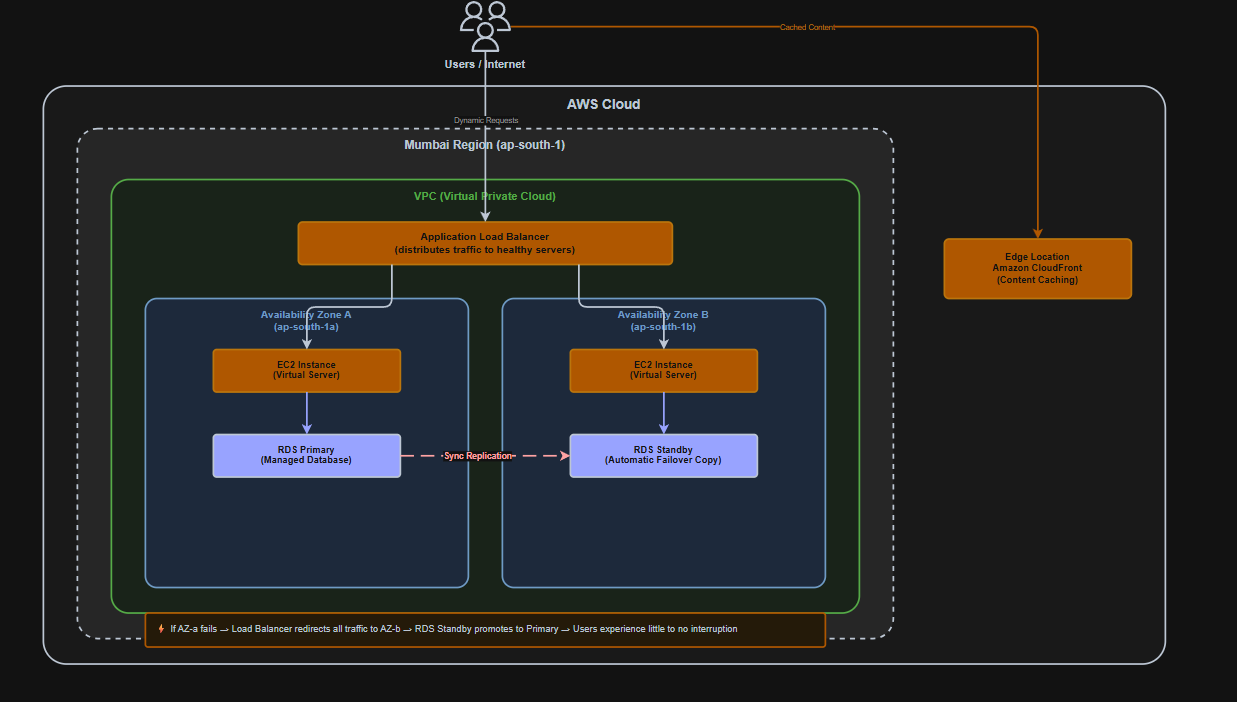Click the Users group icon
Image resolution: width=1237 pixels, height=702 pixels.
(x=485, y=26)
